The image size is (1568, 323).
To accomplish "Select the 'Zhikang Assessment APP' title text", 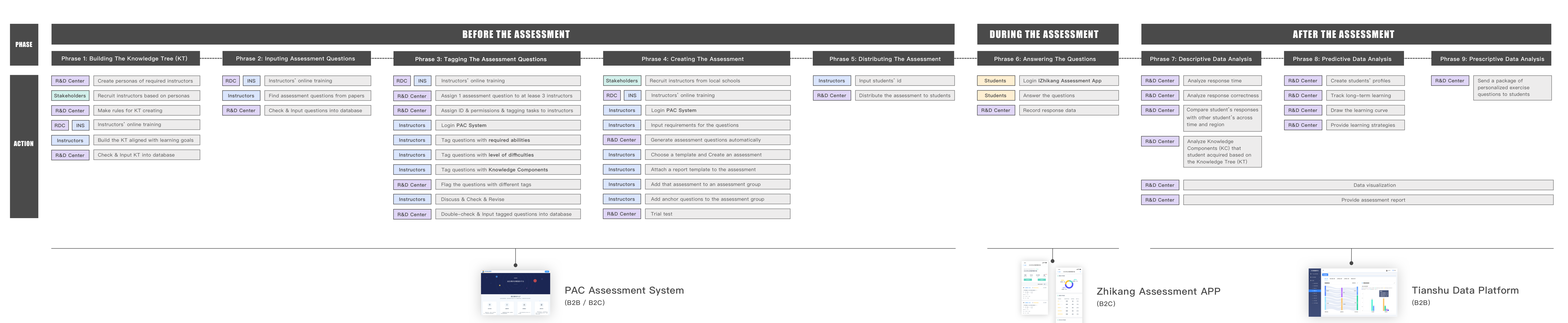I will coord(1158,291).
